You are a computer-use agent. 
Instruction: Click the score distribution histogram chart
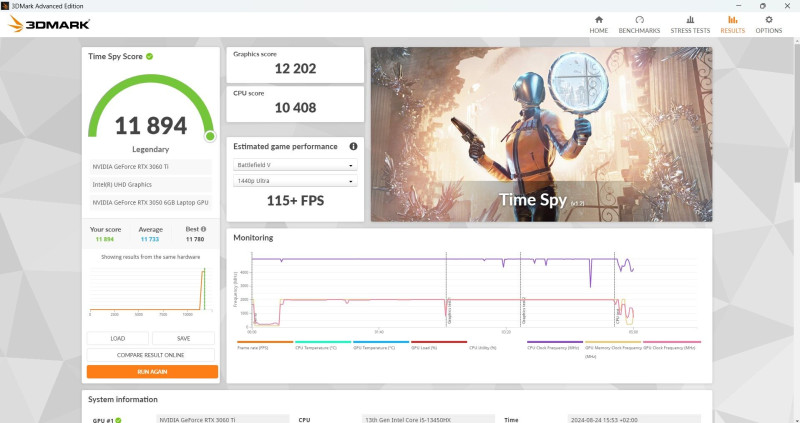[x=151, y=290]
